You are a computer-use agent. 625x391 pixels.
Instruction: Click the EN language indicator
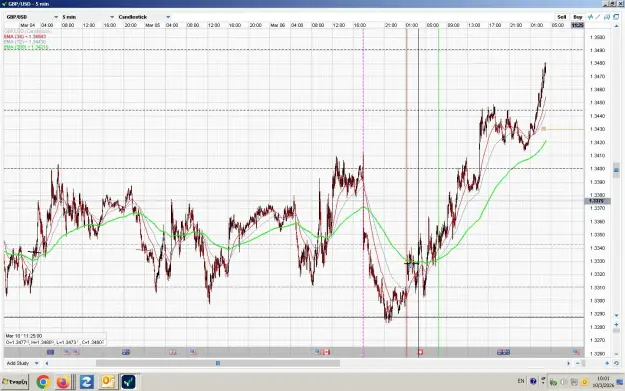coord(521,381)
